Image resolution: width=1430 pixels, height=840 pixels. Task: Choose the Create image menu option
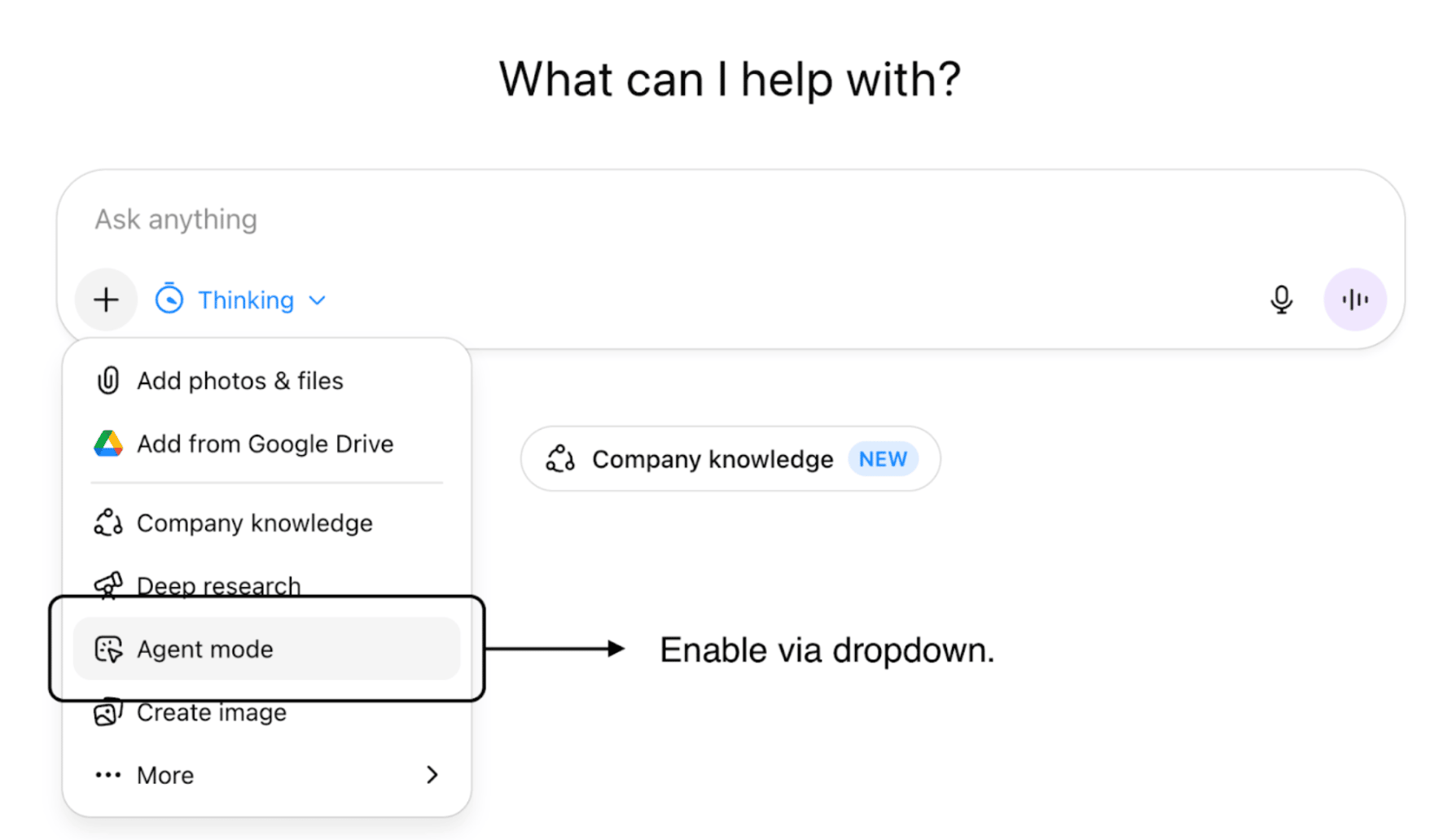[x=212, y=713]
